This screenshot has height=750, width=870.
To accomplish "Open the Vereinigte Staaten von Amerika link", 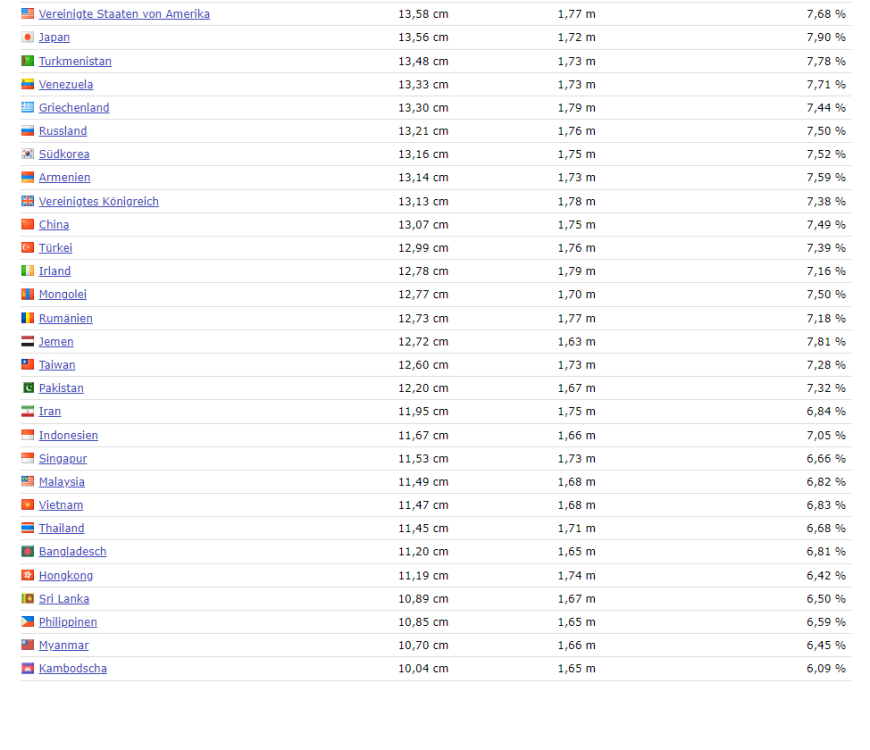I will (124, 14).
